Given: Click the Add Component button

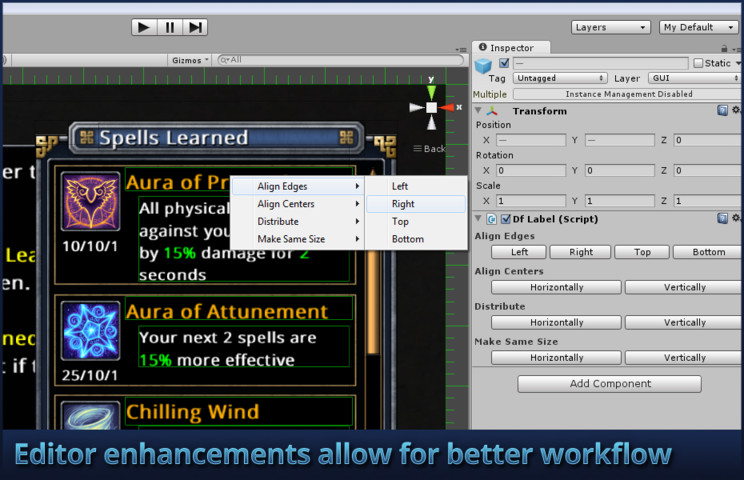Looking at the screenshot, I should pyautogui.click(x=609, y=384).
